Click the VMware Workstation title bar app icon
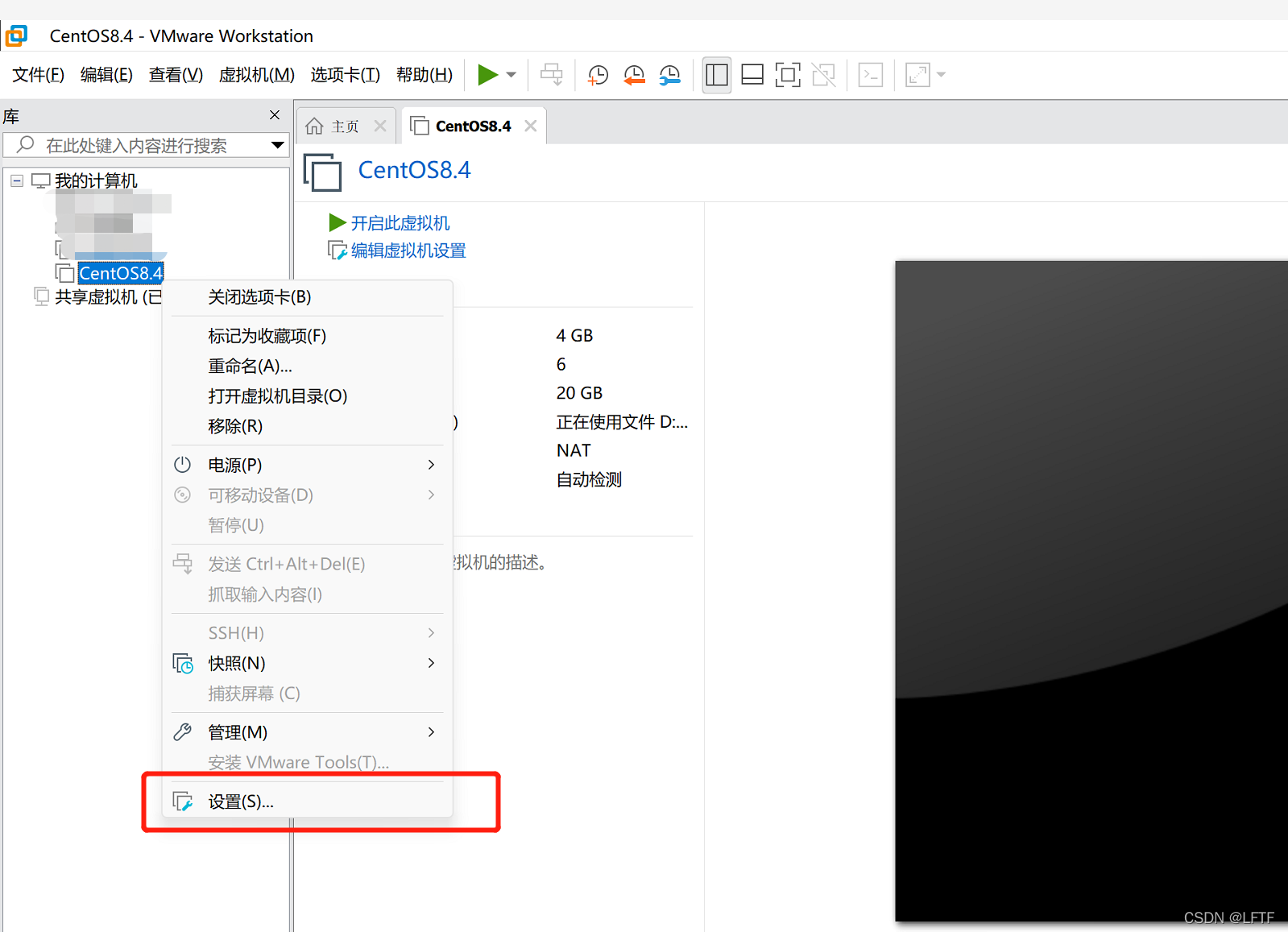Screen dimensions: 1288x932 (x=17, y=35)
